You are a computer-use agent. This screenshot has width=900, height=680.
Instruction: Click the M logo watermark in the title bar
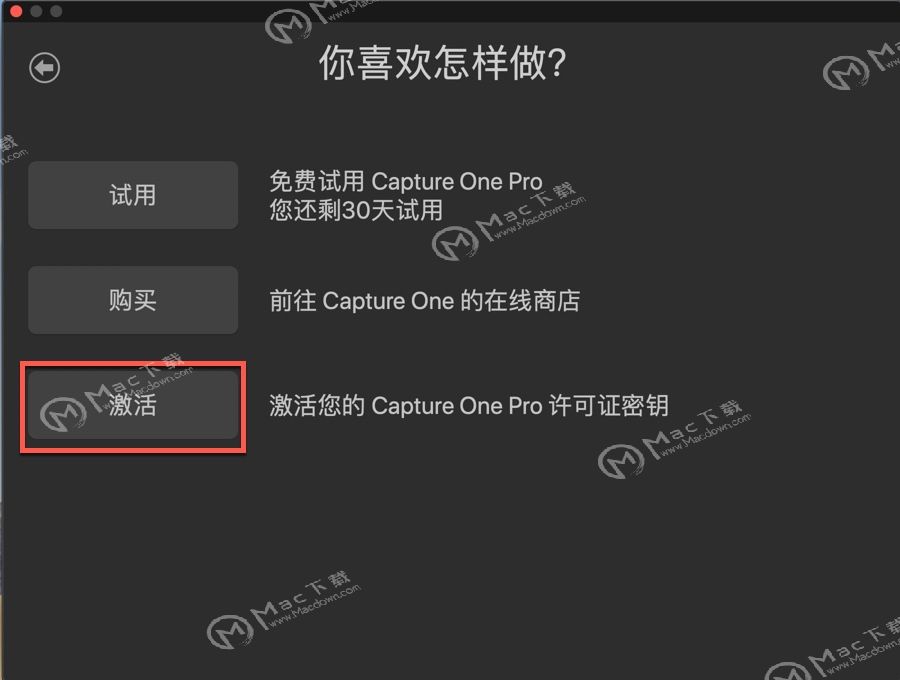[321, 21]
